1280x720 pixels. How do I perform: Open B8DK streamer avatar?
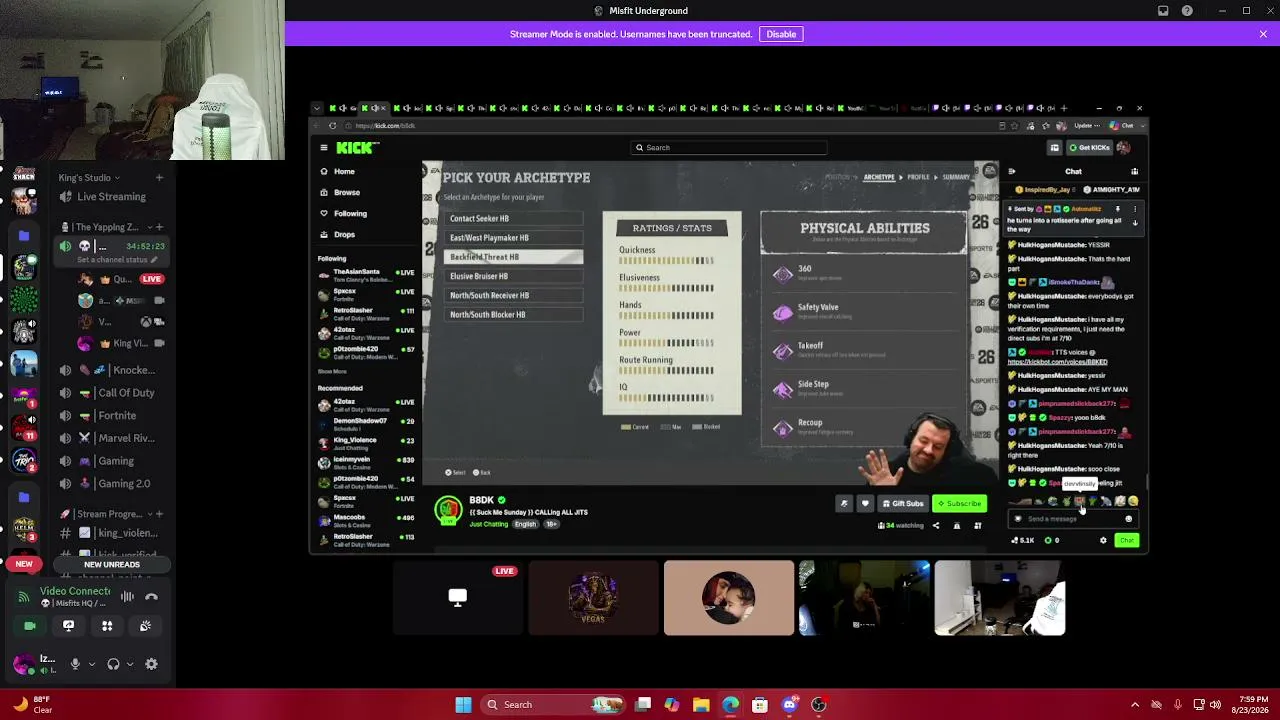click(x=448, y=510)
